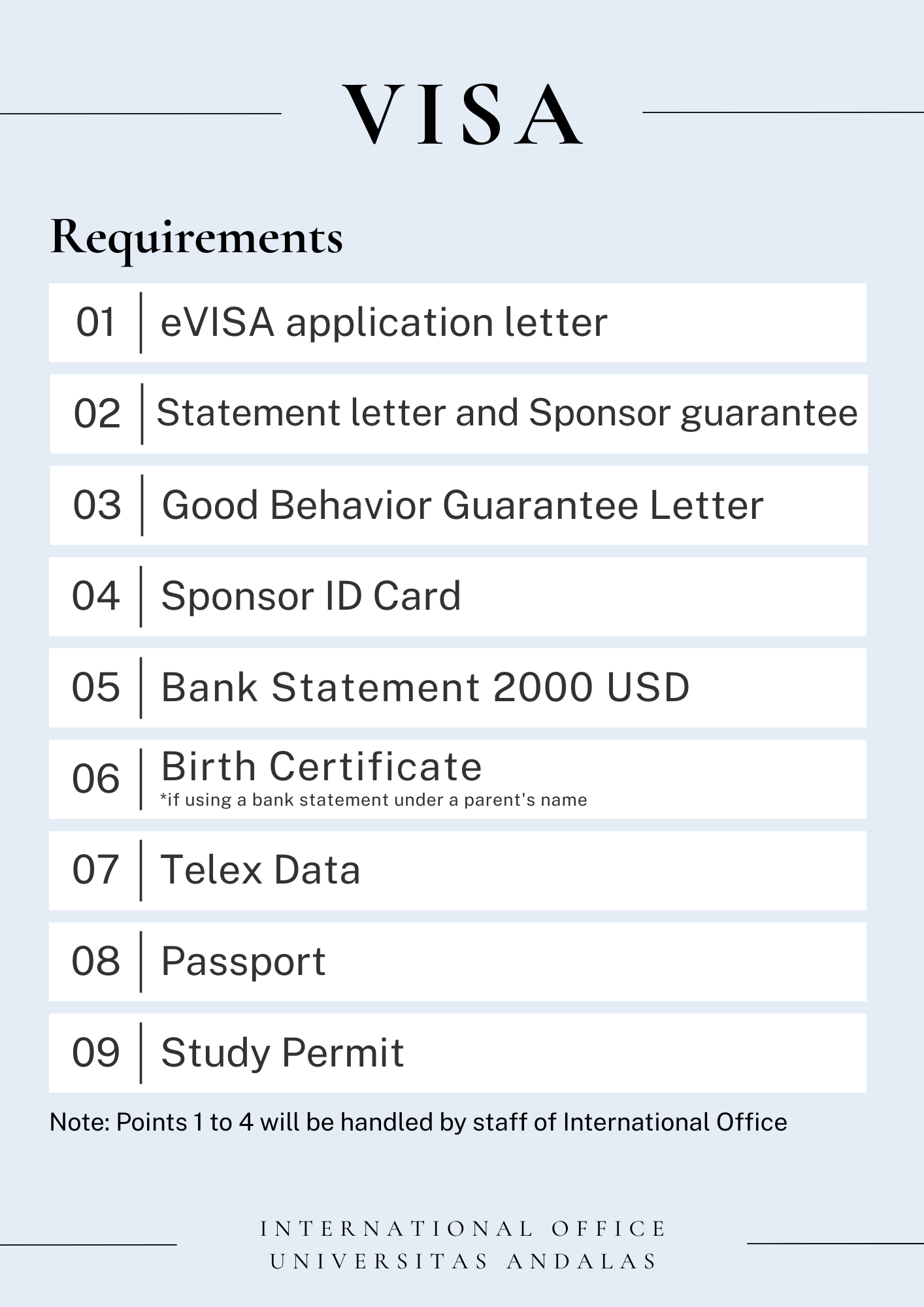Pick the Telex Data requirement
924x1307 pixels.
pyautogui.click(x=261, y=870)
